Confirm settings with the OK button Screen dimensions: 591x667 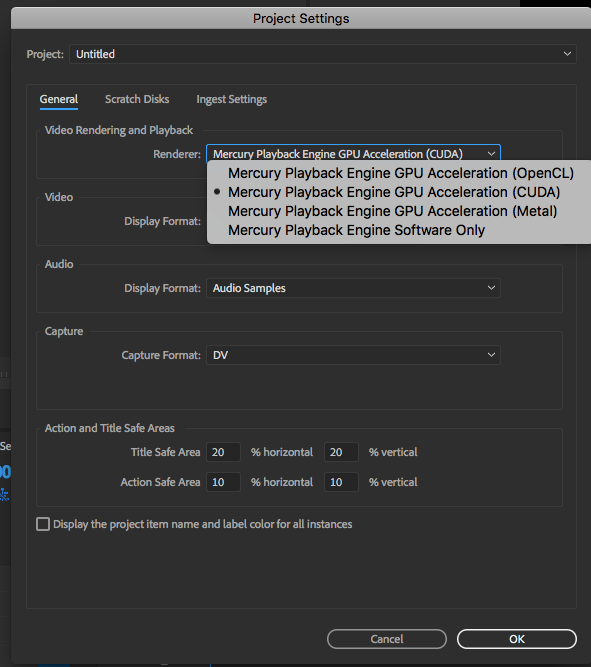(x=517, y=639)
